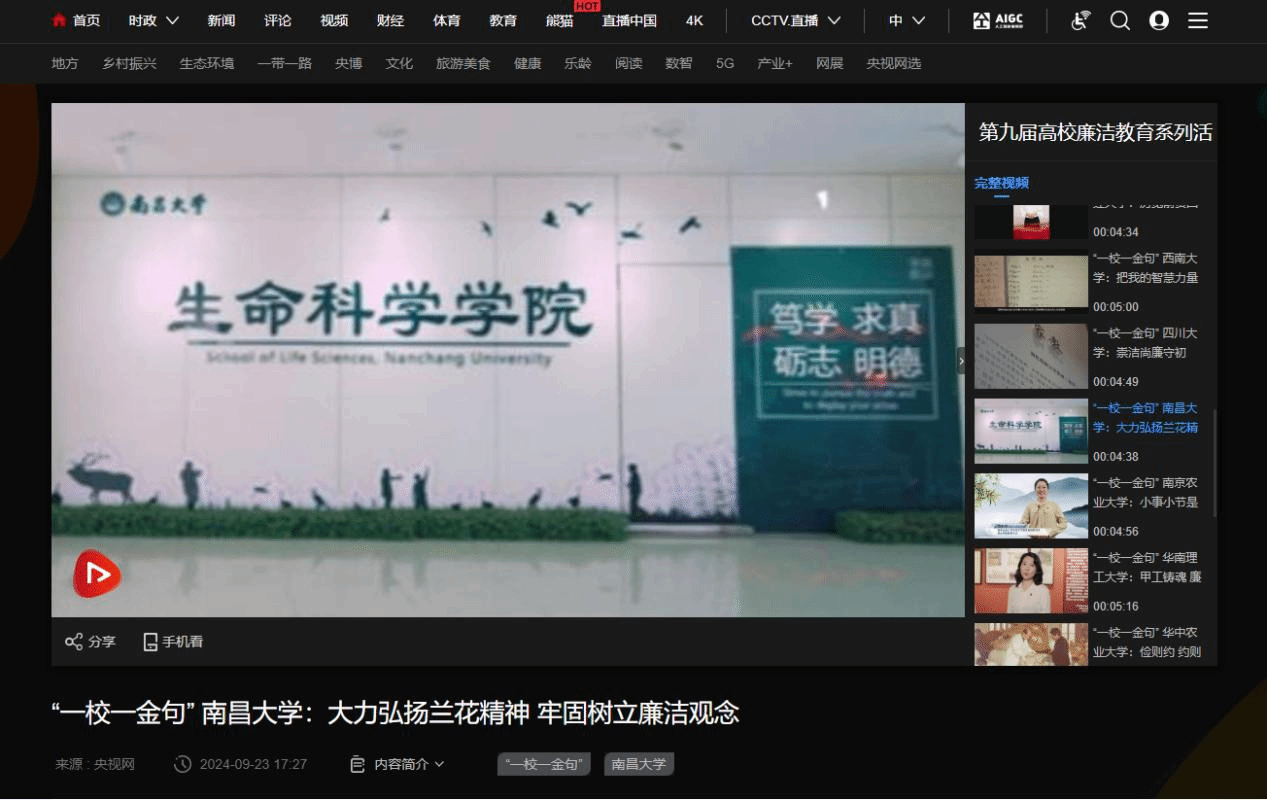Click the red home icon
This screenshot has height=800, width=1267.
[x=59, y=20]
